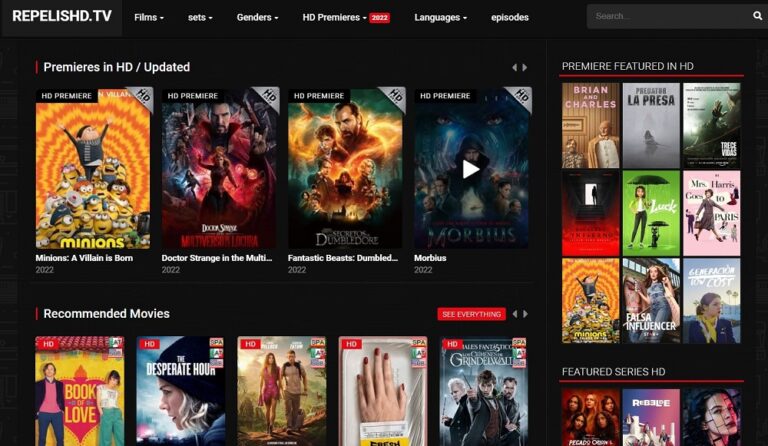
Task: Go to the episodes page
Action: click(x=510, y=17)
